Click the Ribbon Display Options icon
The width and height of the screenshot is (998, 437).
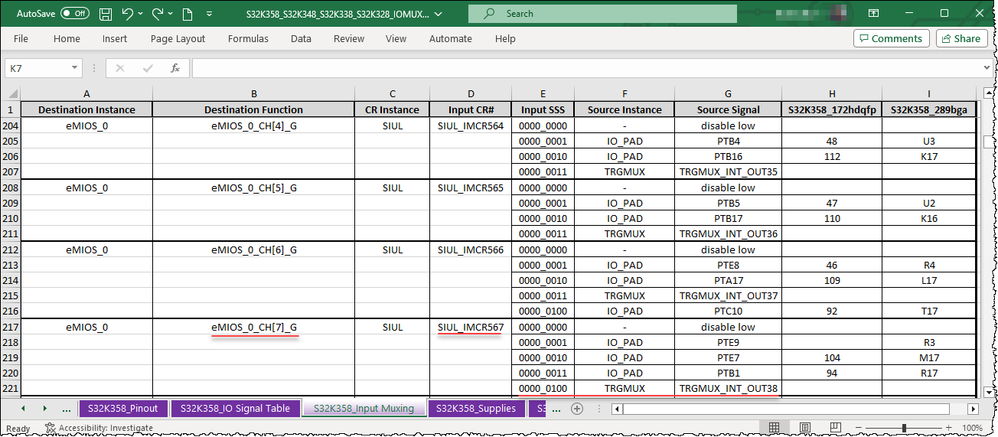pyautogui.click(x=874, y=13)
